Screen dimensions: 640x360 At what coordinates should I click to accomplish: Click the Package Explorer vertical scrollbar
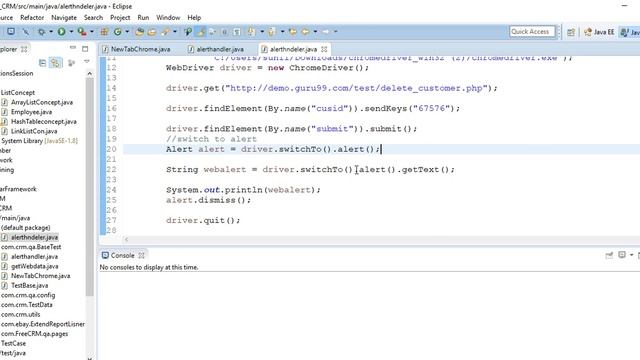coord(89,186)
